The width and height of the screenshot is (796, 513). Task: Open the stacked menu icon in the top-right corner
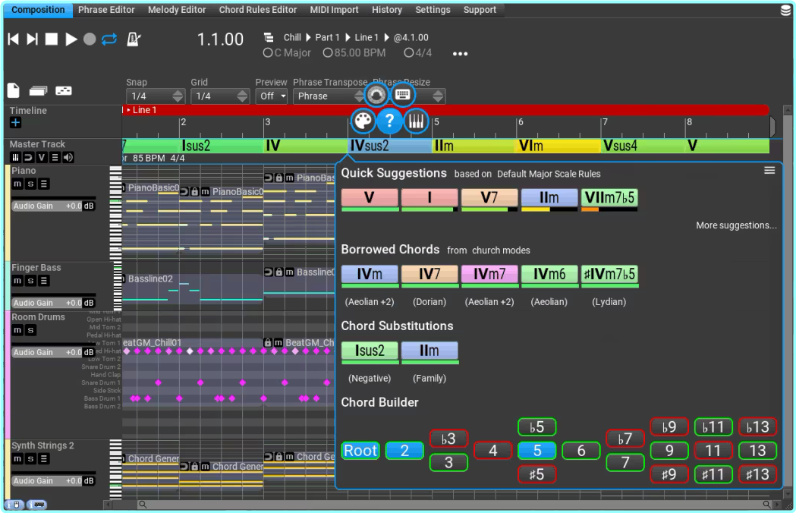[x=785, y=10]
